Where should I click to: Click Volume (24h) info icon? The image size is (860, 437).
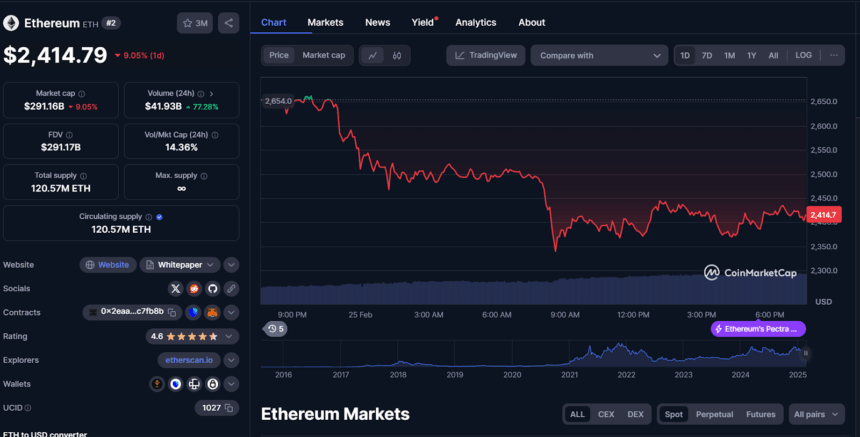(201, 94)
